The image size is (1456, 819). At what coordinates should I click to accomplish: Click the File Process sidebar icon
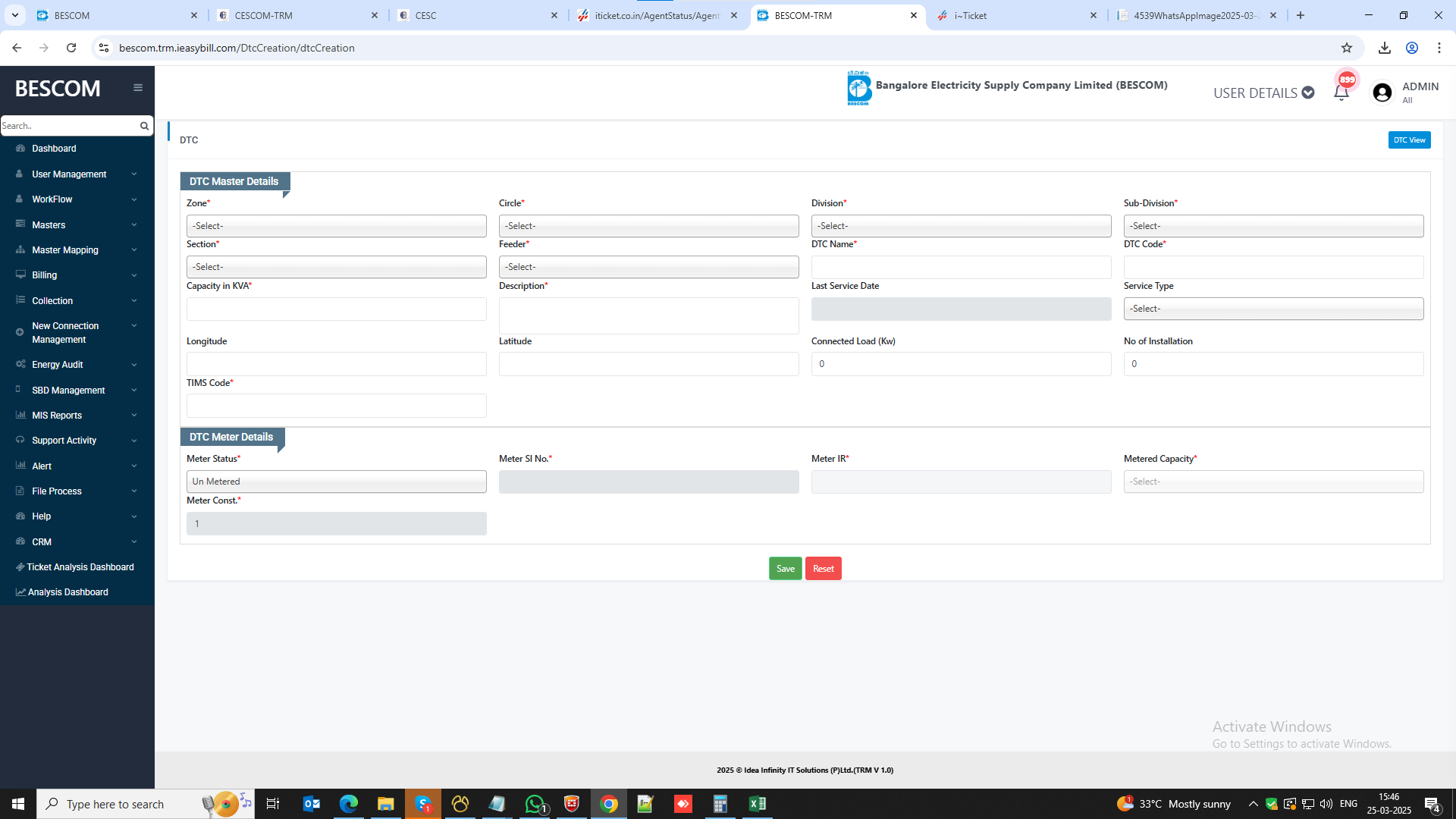20,491
